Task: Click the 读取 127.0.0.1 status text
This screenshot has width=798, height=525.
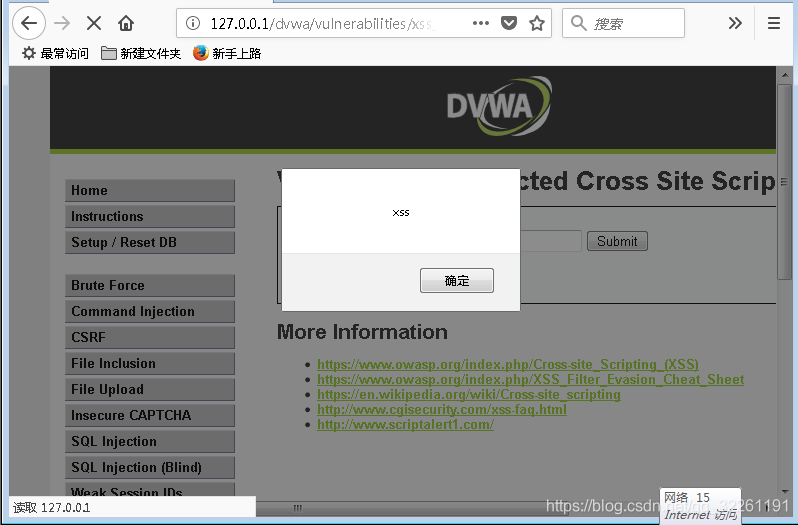Action: [52, 507]
